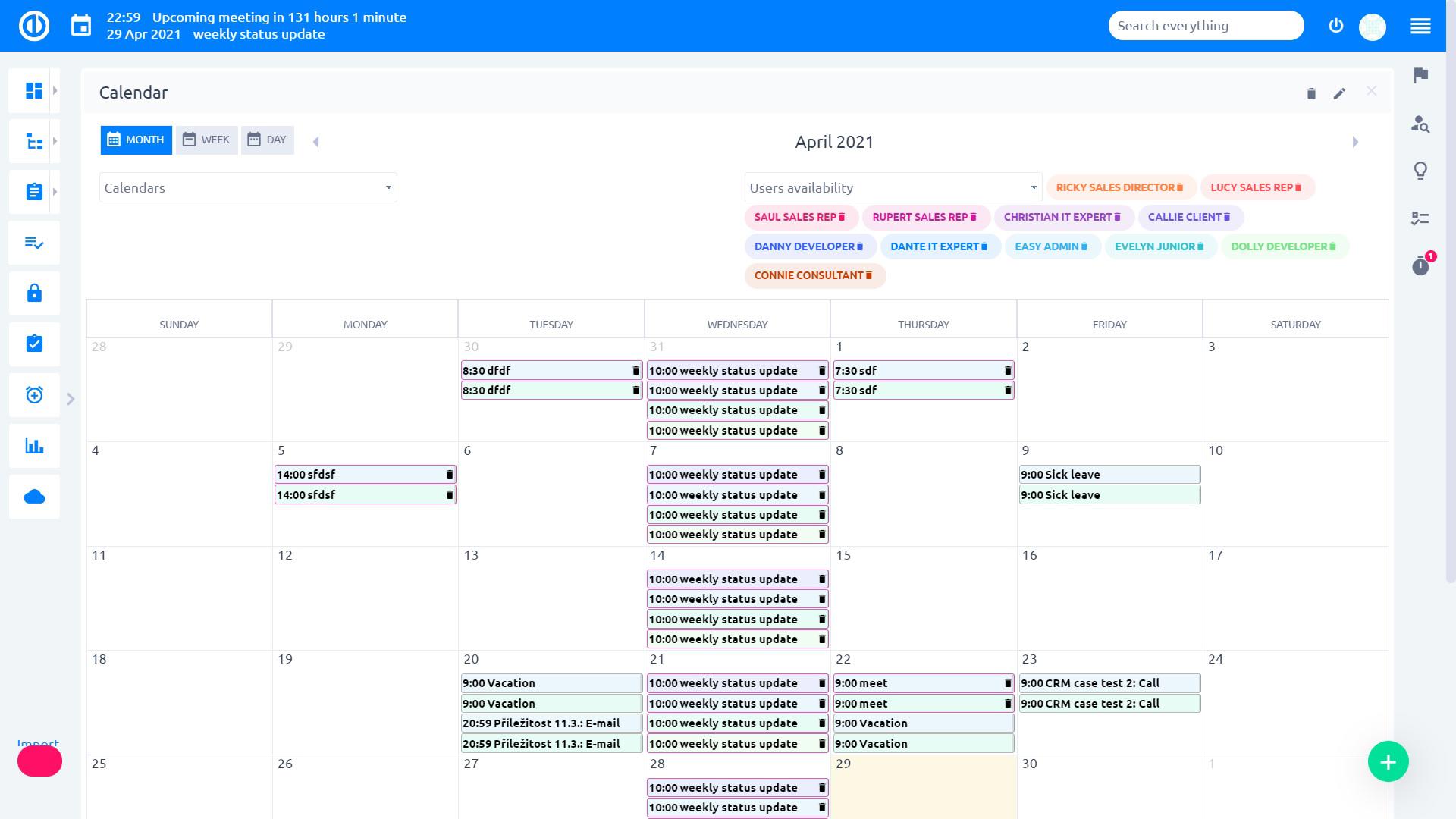Open the flag icon in right panel
This screenshot has width=1456, height=819.
[1420, 75]
